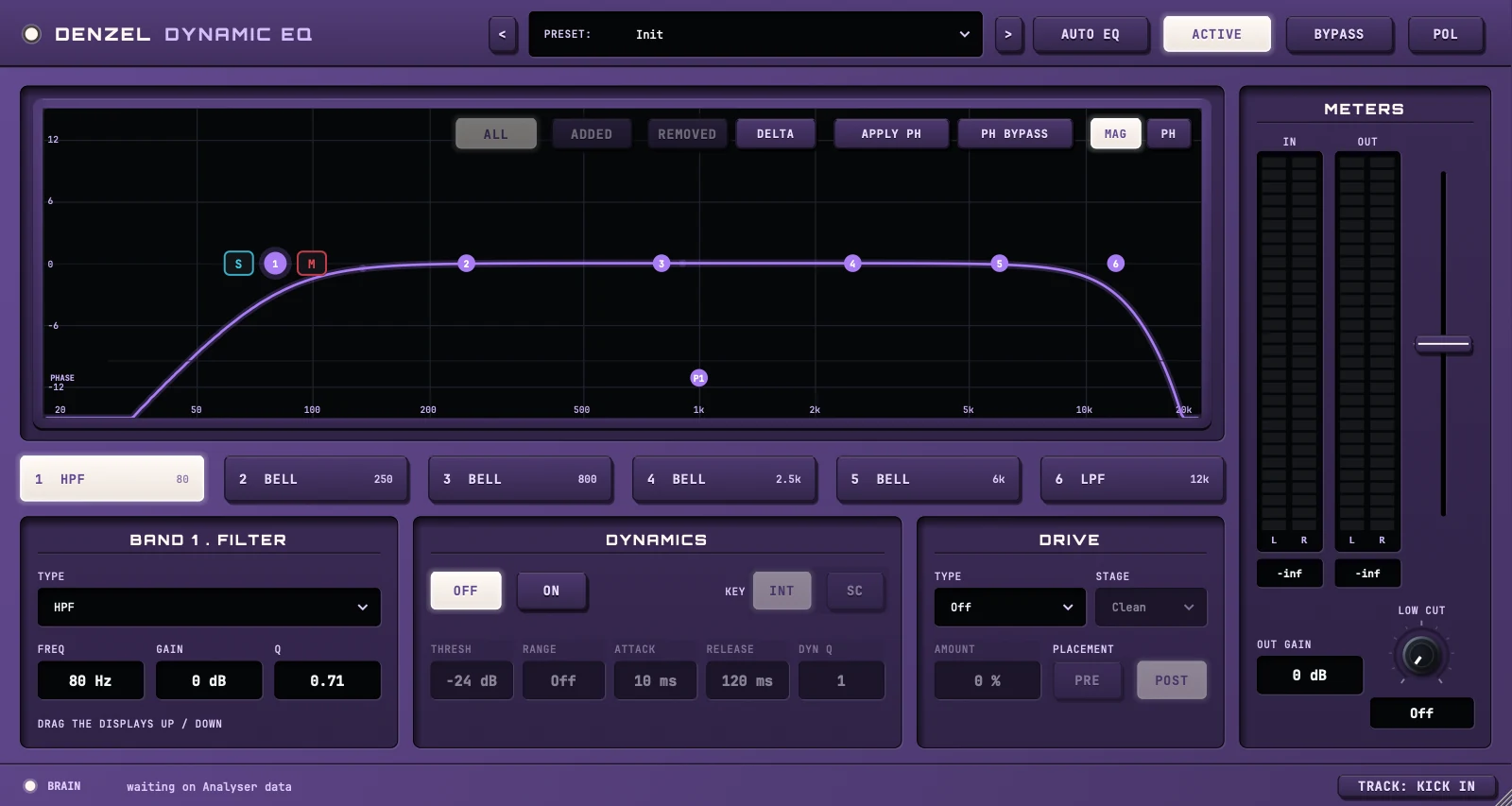Screen dimensions: 1512x806
Task: Click the APPLY PH button
Action: click(891, 134)
